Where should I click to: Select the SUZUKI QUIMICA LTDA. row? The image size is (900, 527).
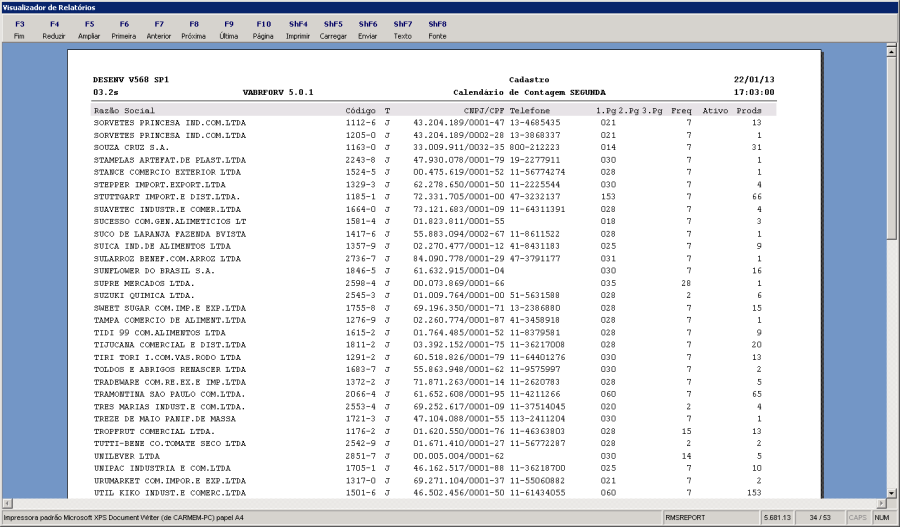428,296
